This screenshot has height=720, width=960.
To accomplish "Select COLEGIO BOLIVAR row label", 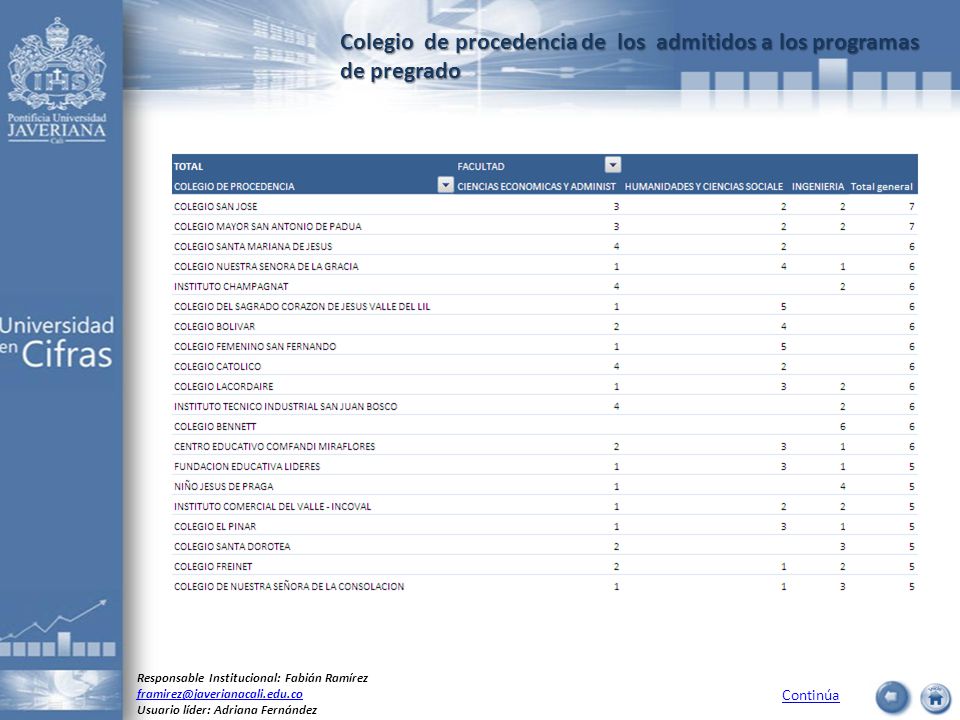I will click(x=214, y=326).
